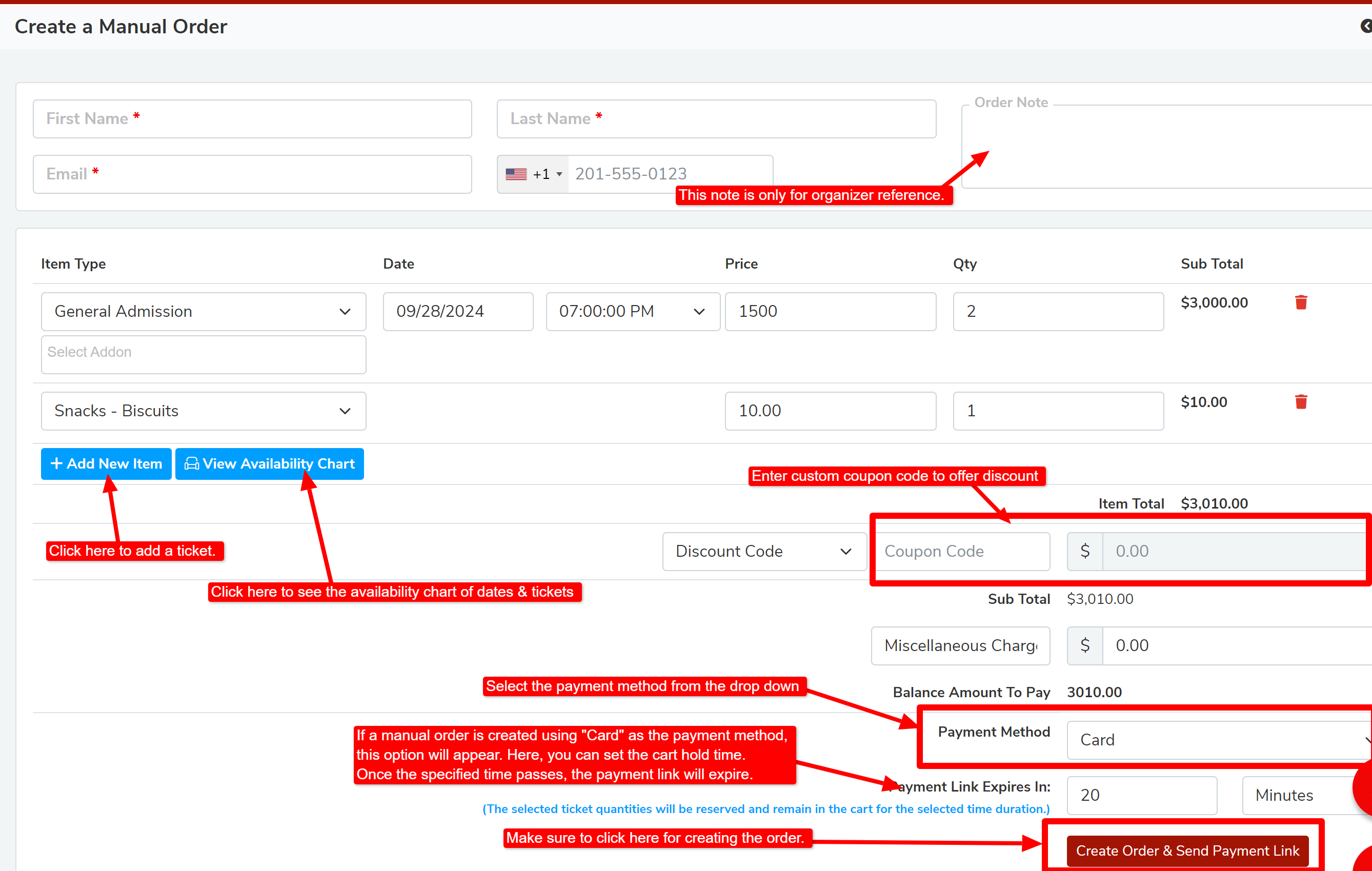
Task: Open the Card payment method dropdown
Action: [1219, 740]
